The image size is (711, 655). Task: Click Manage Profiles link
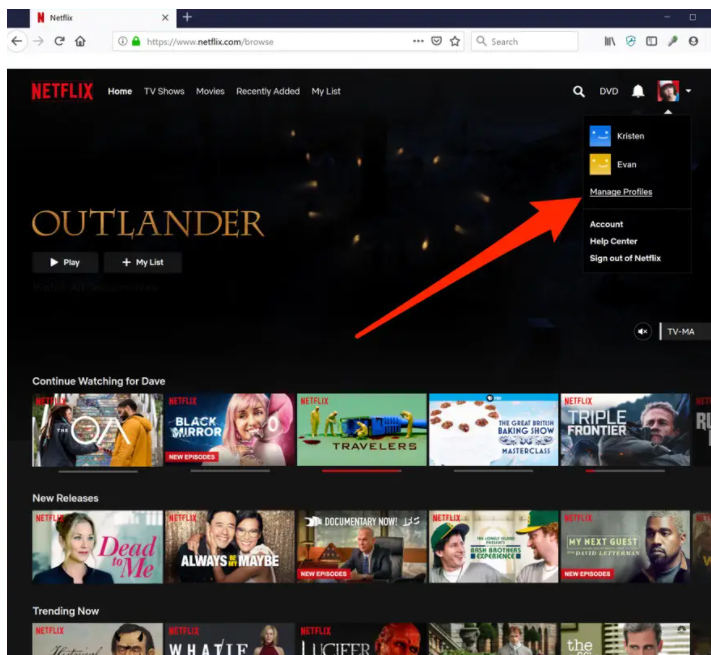click(x=621, y=192)
